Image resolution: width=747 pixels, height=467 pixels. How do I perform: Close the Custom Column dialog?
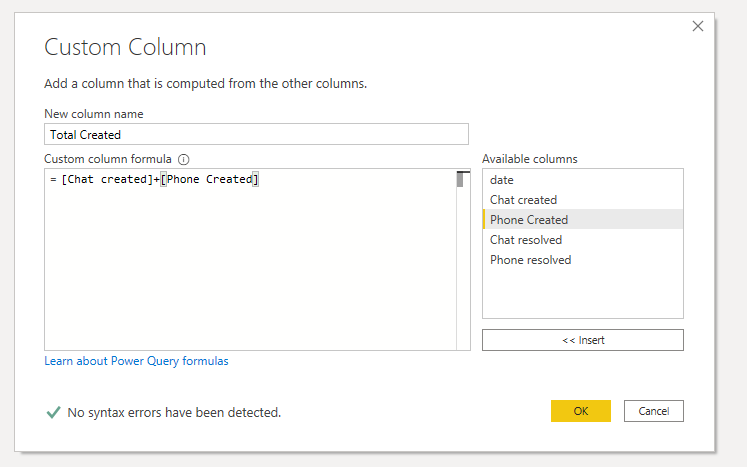pos(698,26)
